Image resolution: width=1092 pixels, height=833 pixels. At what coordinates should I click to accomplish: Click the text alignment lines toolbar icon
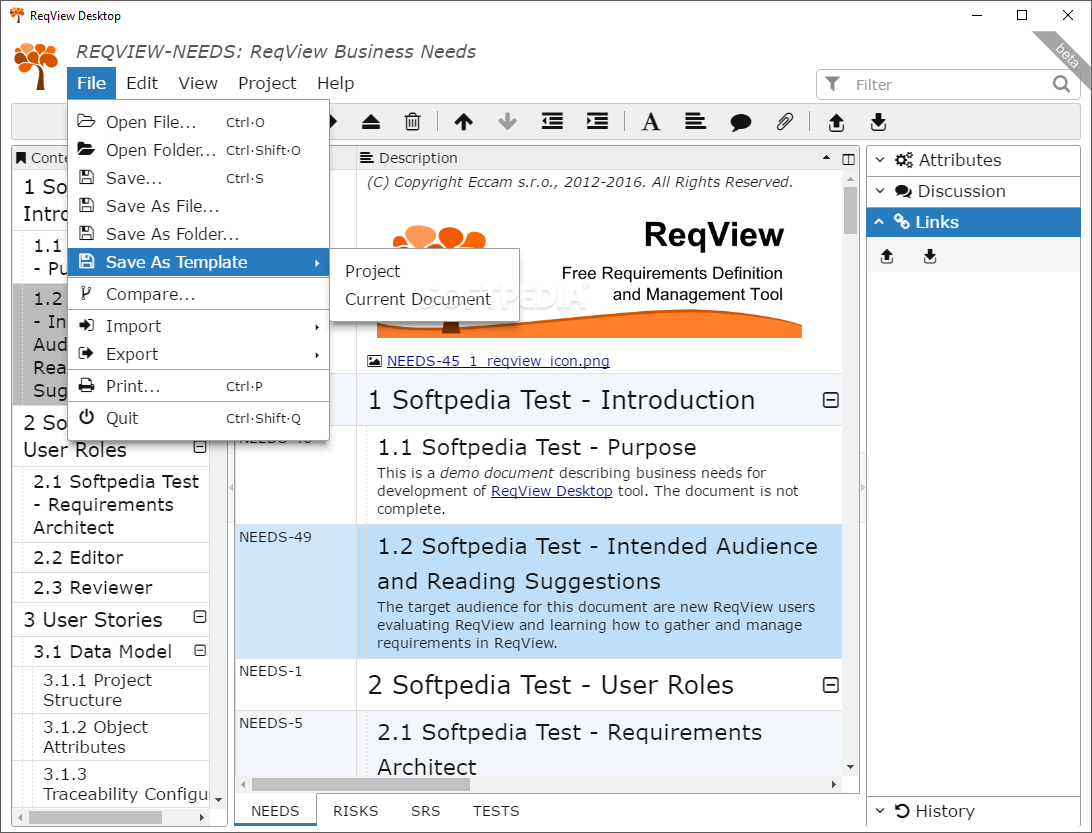point(695,122)
